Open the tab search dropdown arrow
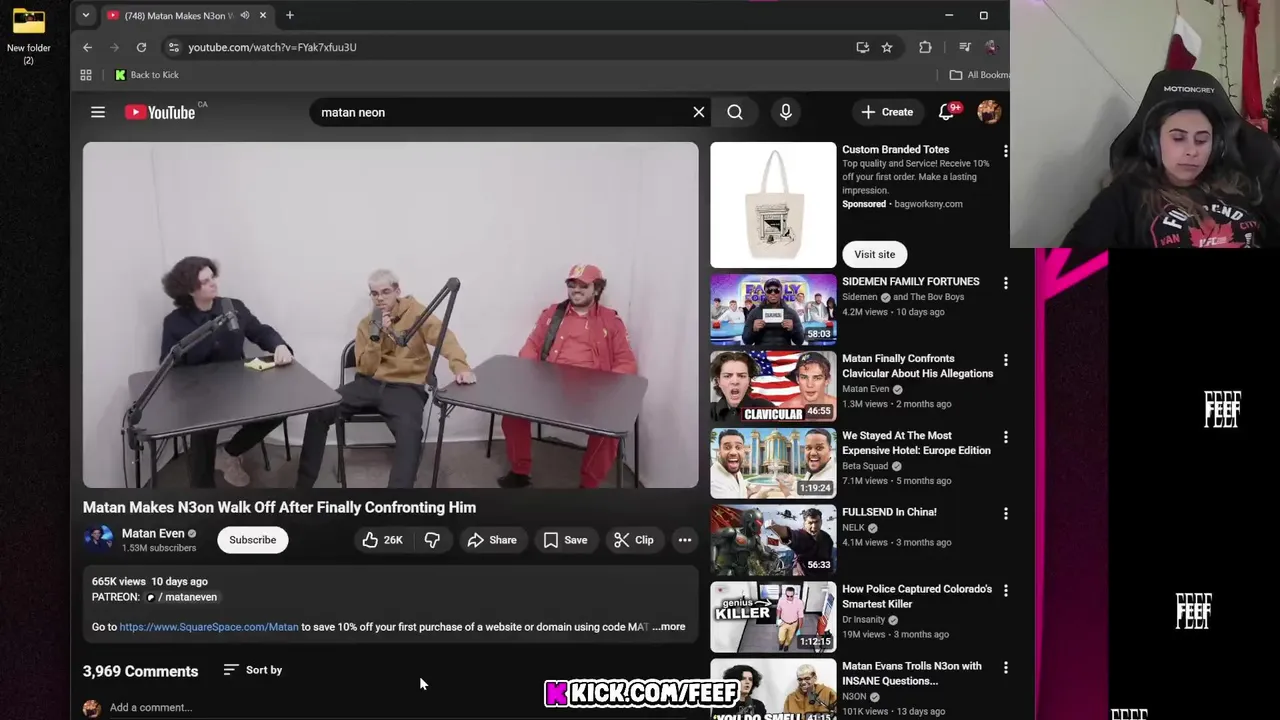The height and width of the screenshot is (720, 1280). coord(86,15)
